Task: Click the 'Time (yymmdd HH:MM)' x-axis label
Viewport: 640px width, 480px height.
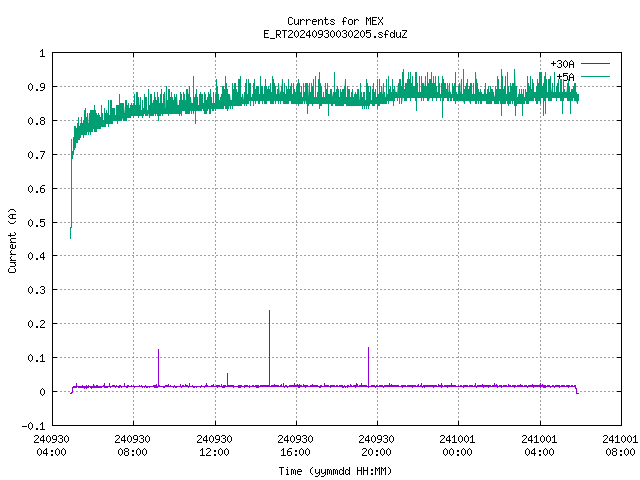Action: click(335, 471)
